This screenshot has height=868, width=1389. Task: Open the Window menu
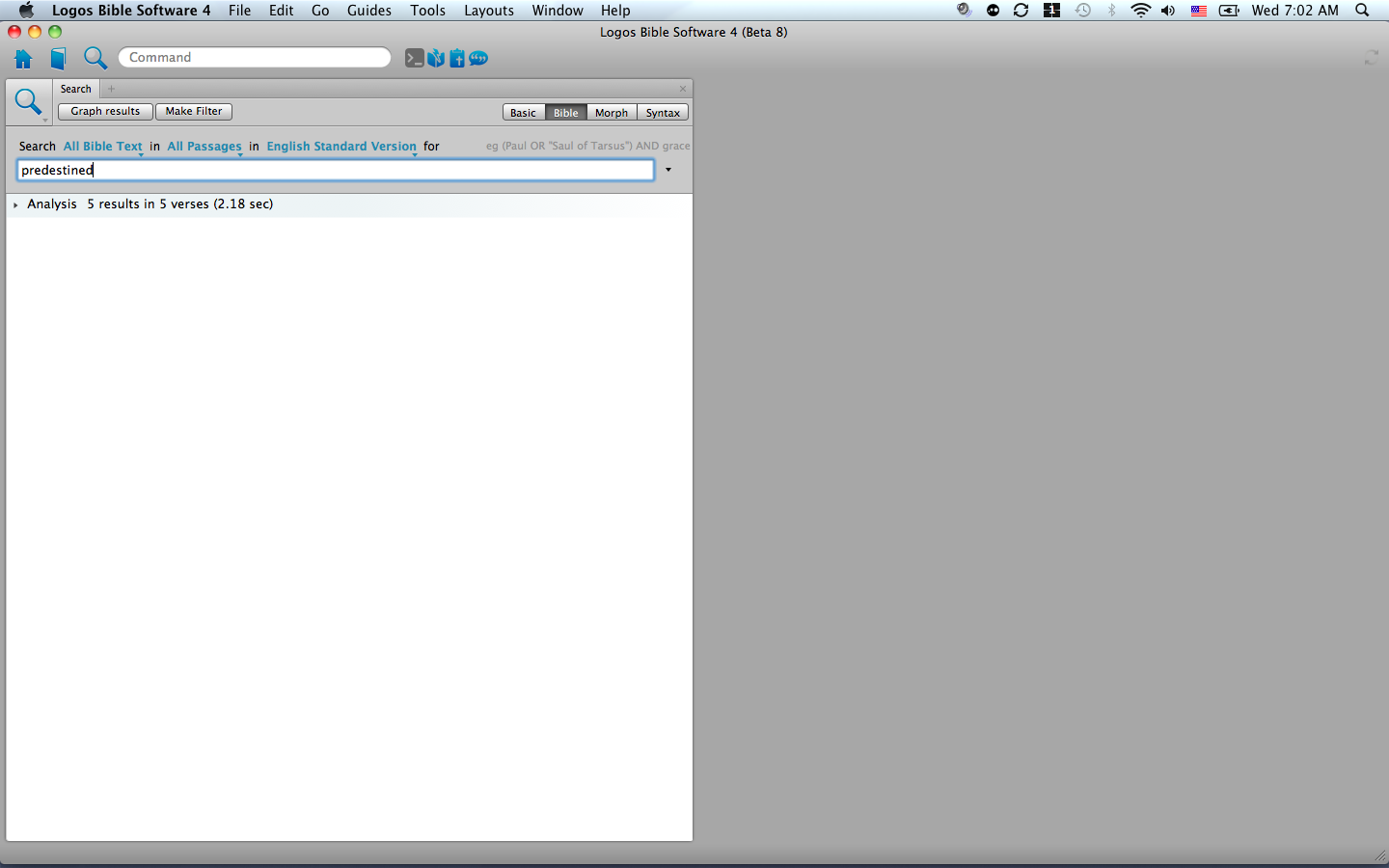pos(558,11)
